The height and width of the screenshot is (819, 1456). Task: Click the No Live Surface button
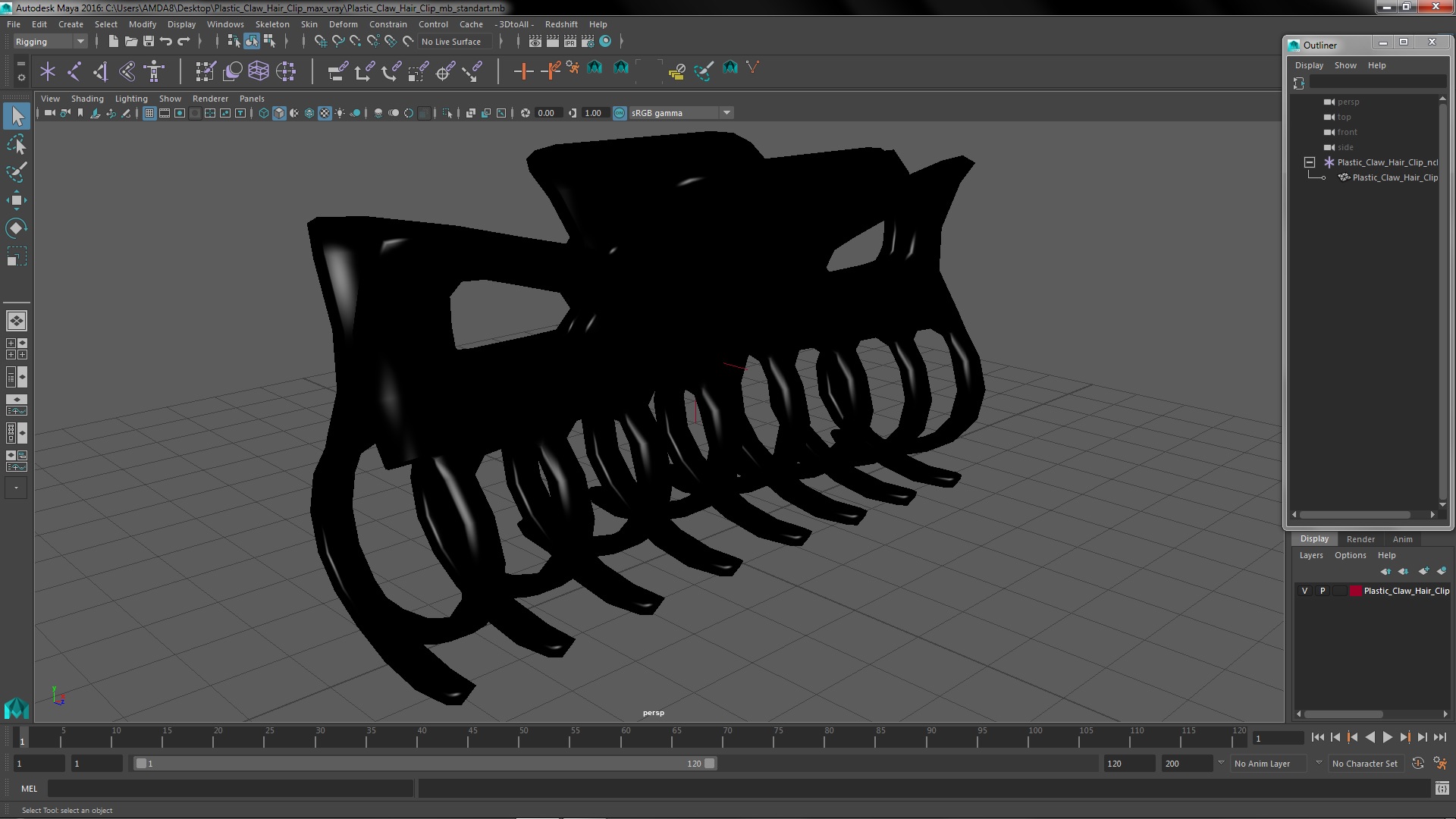click(x=450, y=42)
